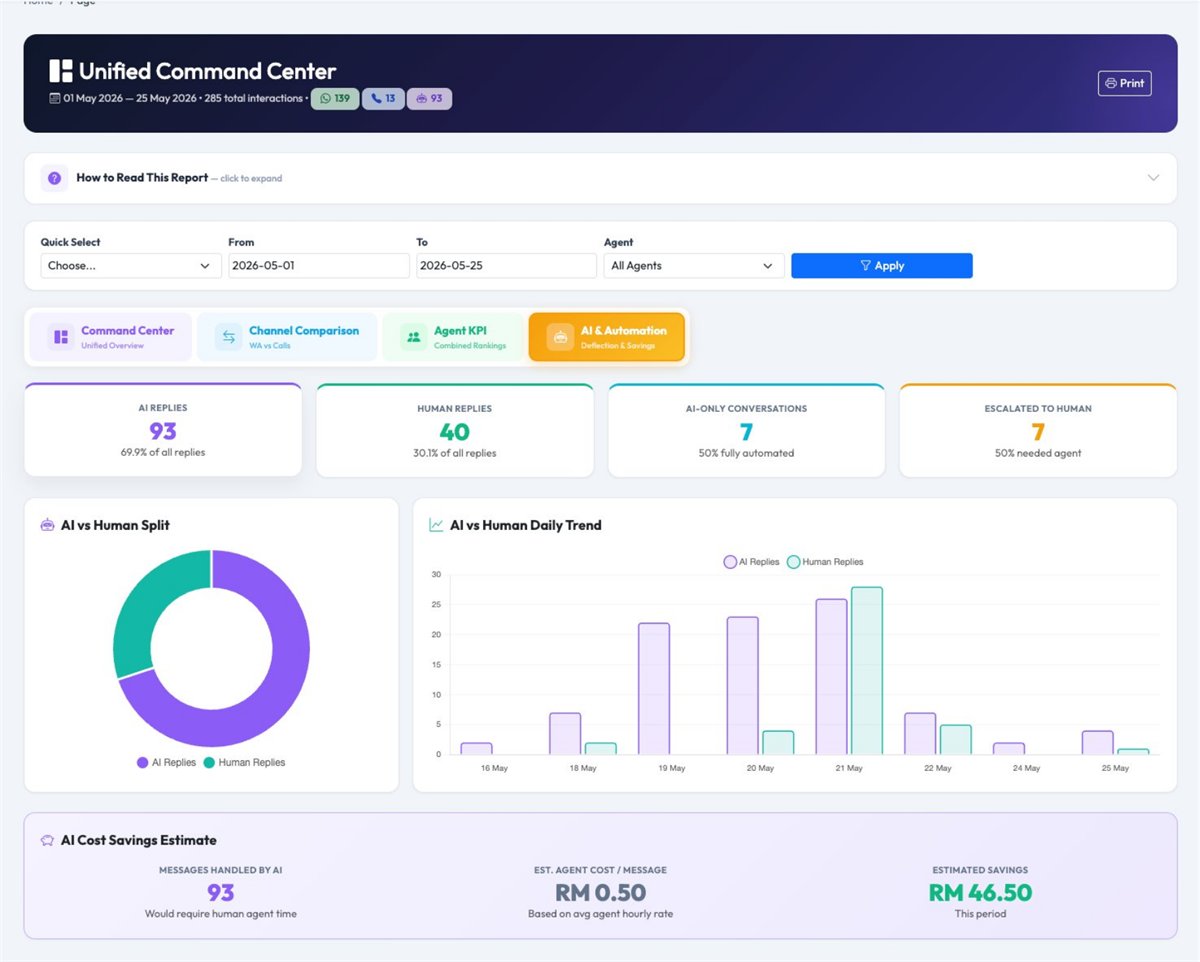Toggle AI Replies in the donut legend
The height and width of the screenshot is (962, 1200).
[x=167, y=762]
